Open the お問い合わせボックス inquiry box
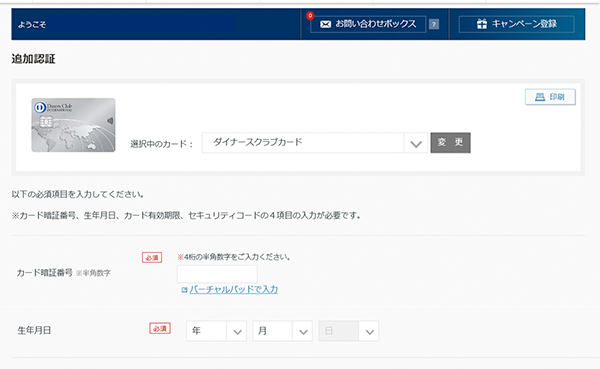The height and width of the screenshot is (369, 600). pos(368,24)
